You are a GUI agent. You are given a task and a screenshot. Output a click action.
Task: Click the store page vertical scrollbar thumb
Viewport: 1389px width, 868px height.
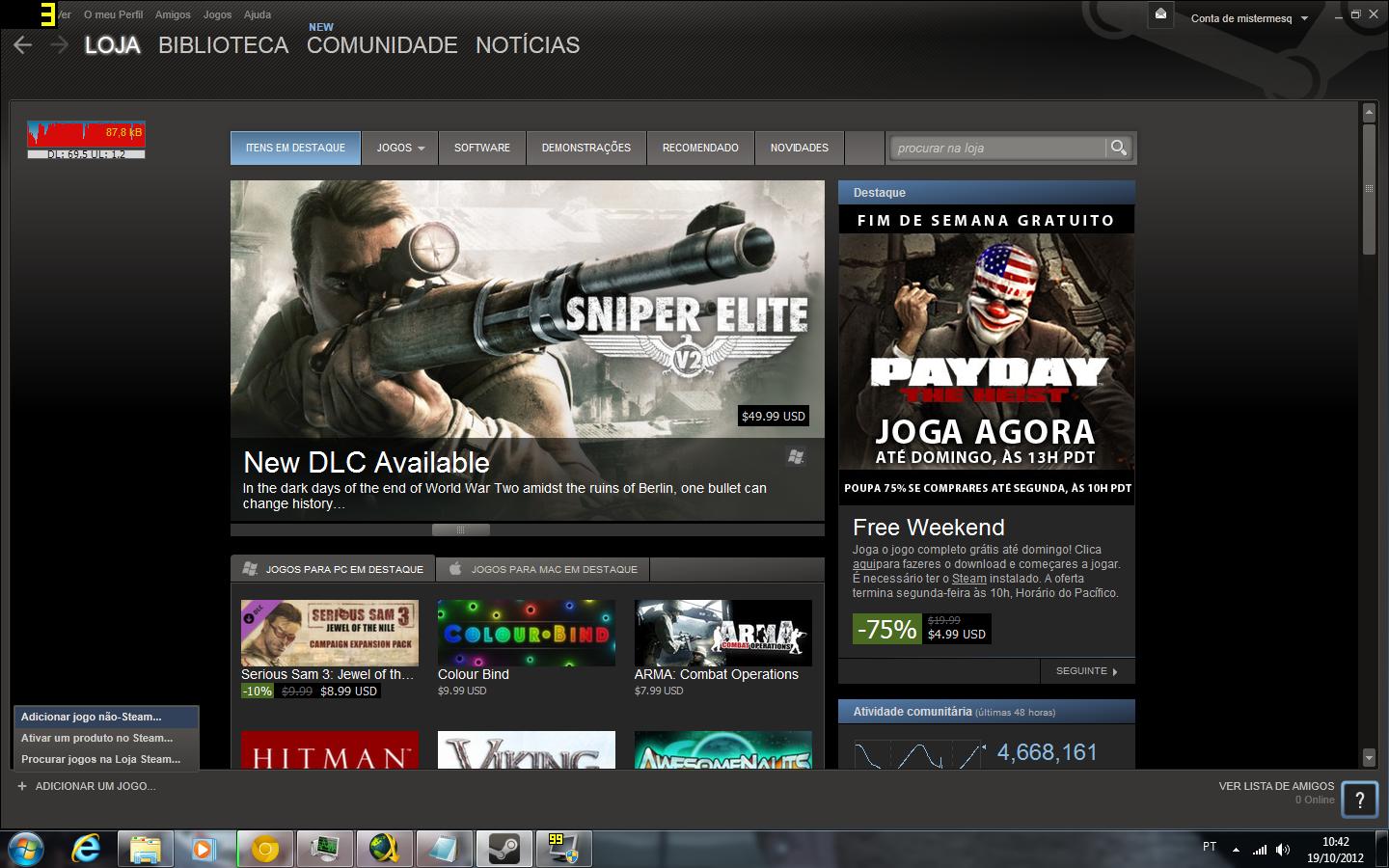[1369, 189]
